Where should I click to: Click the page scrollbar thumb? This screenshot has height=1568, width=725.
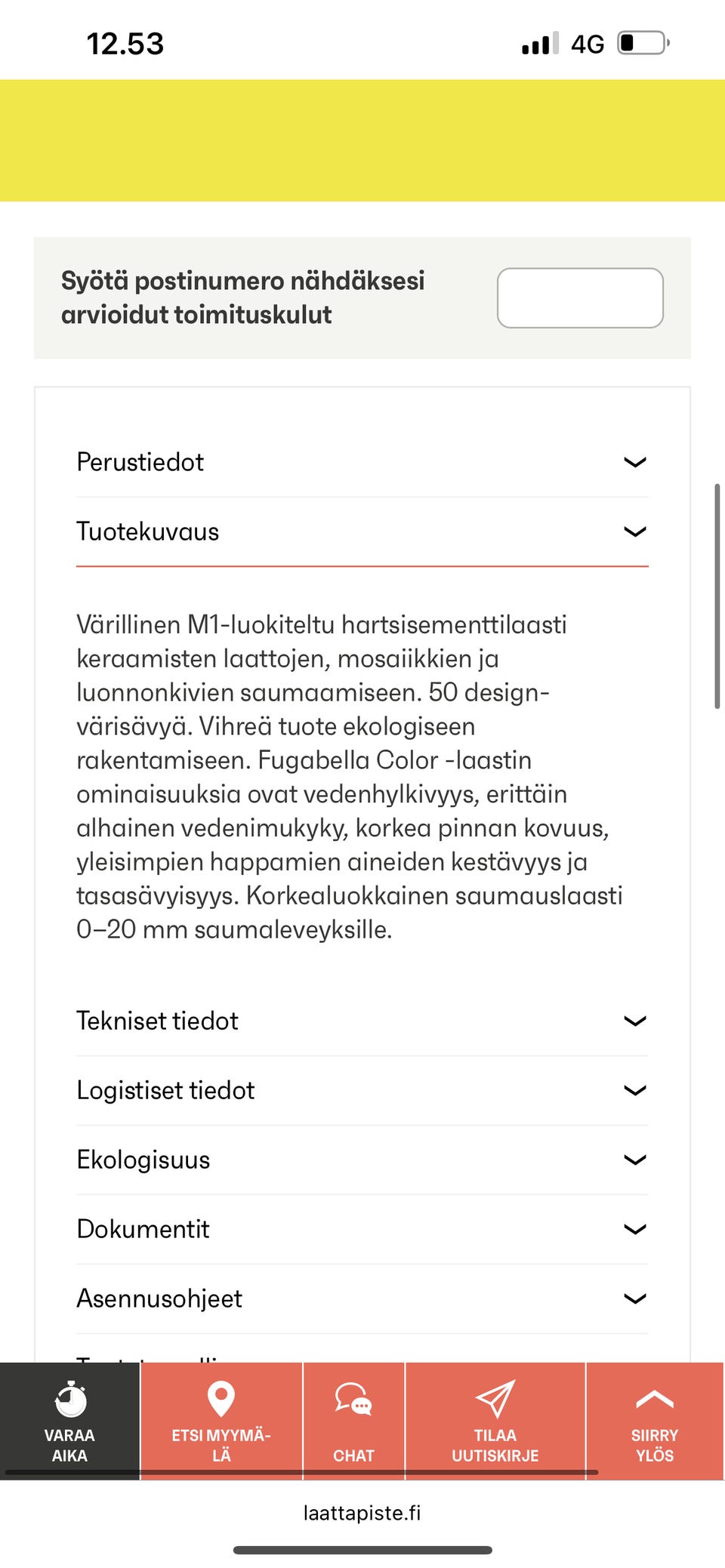click(x=717, y=596)
